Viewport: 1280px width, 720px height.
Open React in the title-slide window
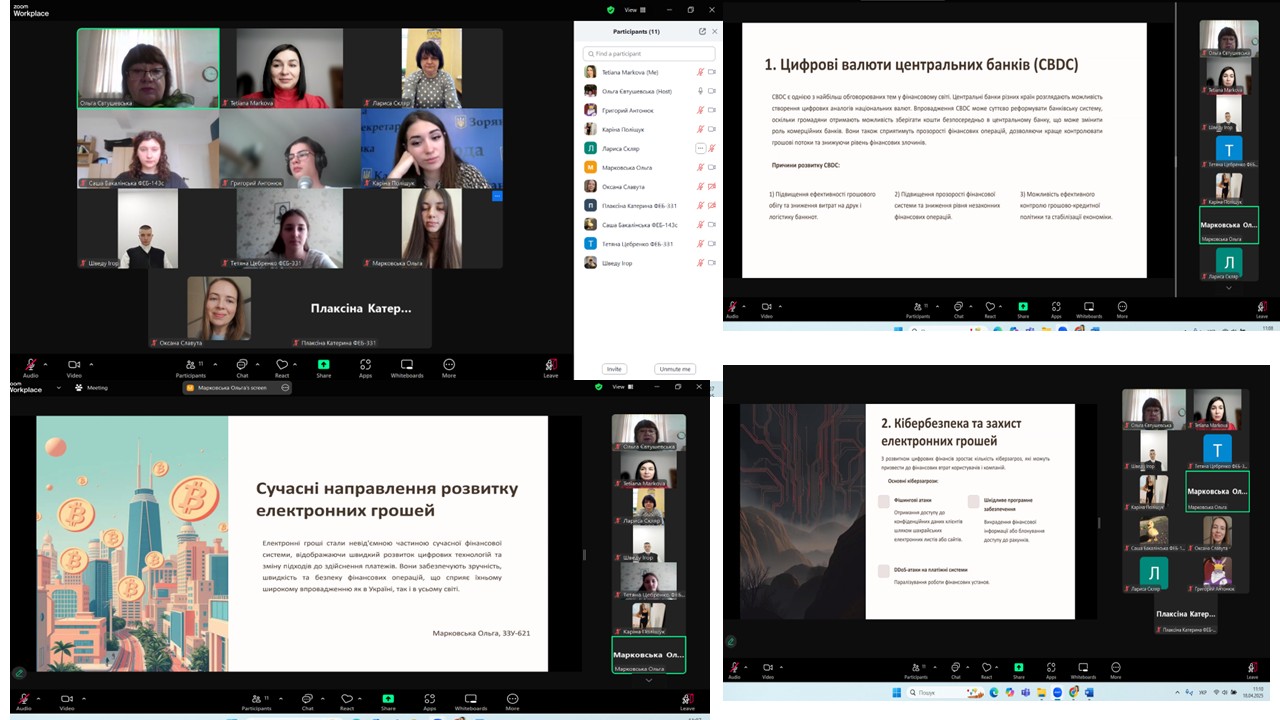347,701
